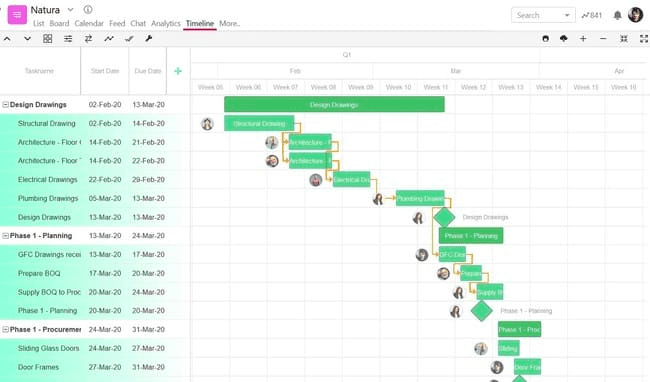Switch to the Analytics tab

coord(166,24)
